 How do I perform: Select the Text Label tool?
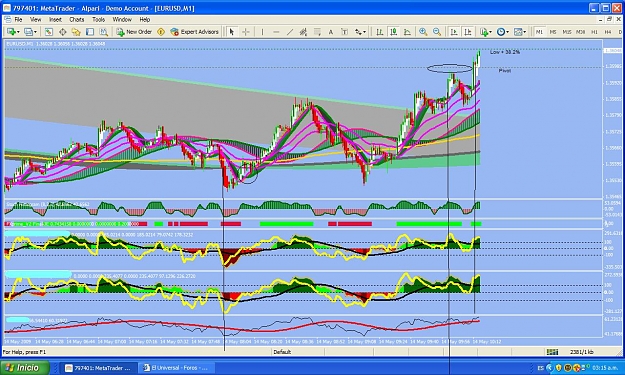(x=344, y=32)
